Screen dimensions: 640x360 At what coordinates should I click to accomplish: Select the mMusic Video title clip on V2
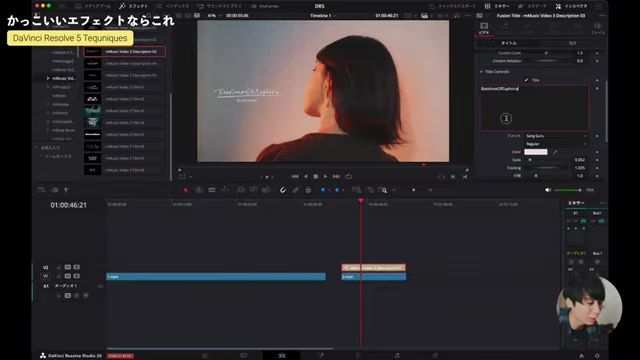pyautogui.click(x=373, y=268)
